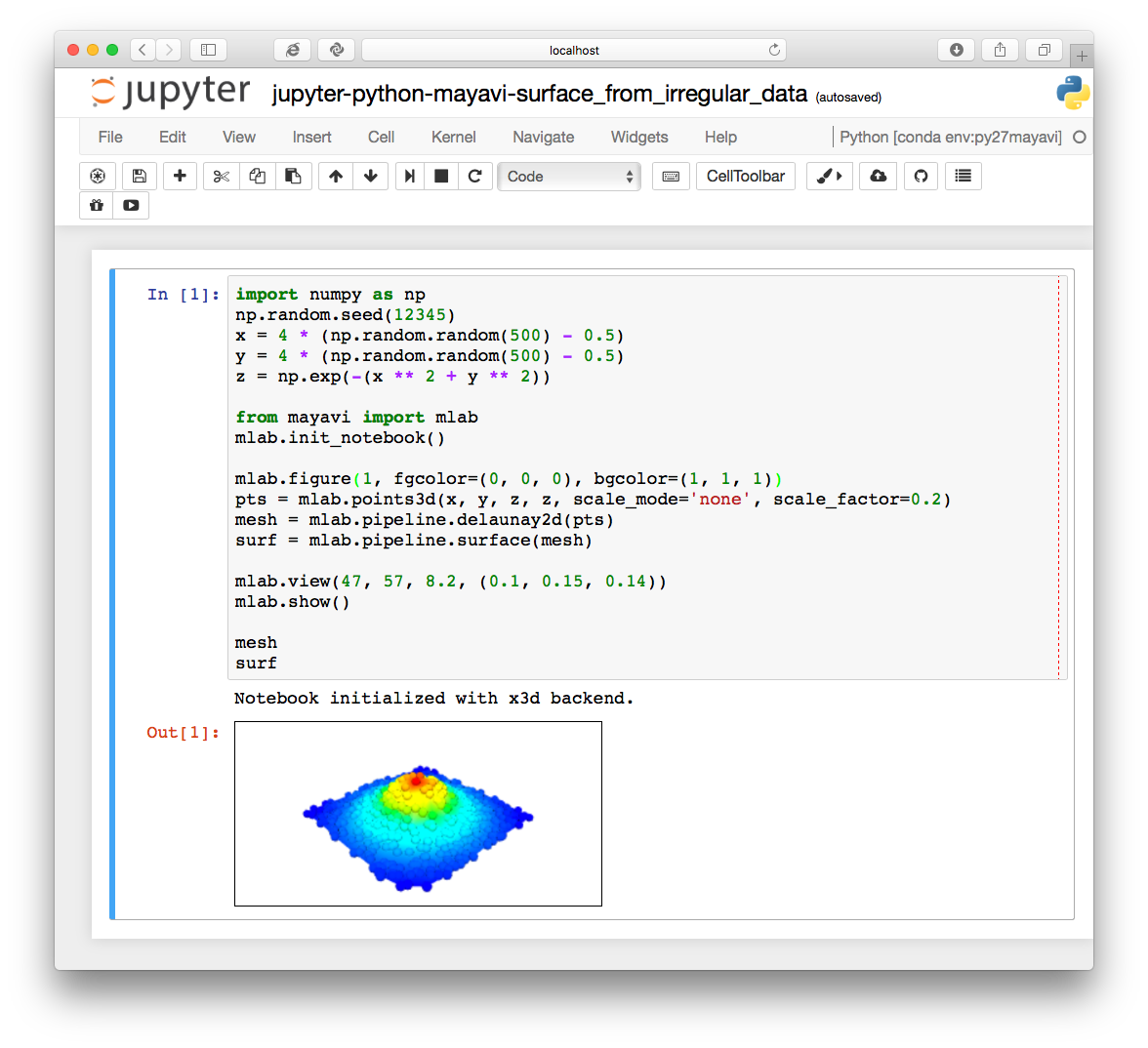Click the paintbrush toolbar icon
The image size is (1148, 1048).
pos(830,177)
